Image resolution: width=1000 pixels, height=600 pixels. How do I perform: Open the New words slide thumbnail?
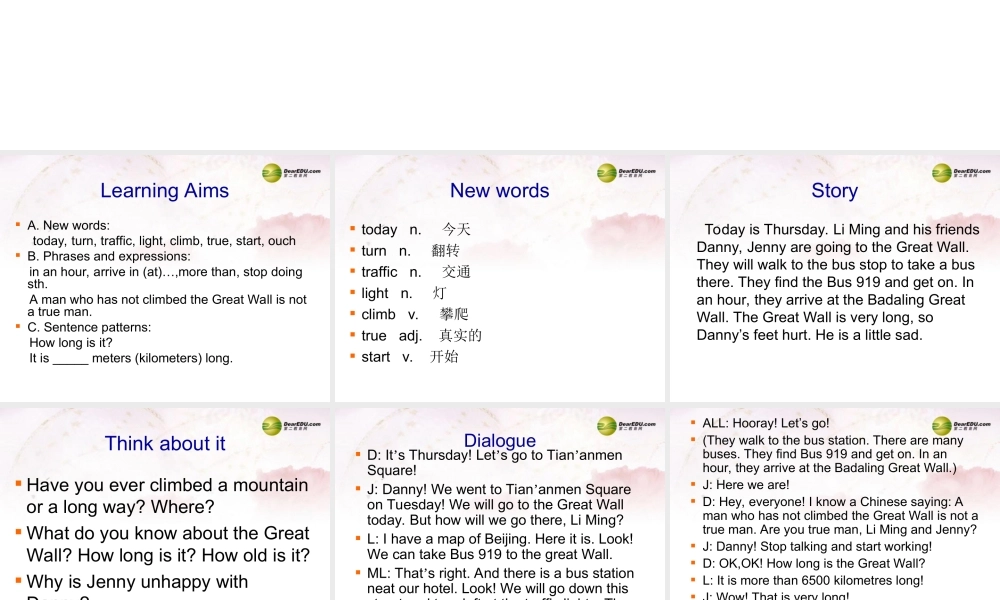click(499, 278)
